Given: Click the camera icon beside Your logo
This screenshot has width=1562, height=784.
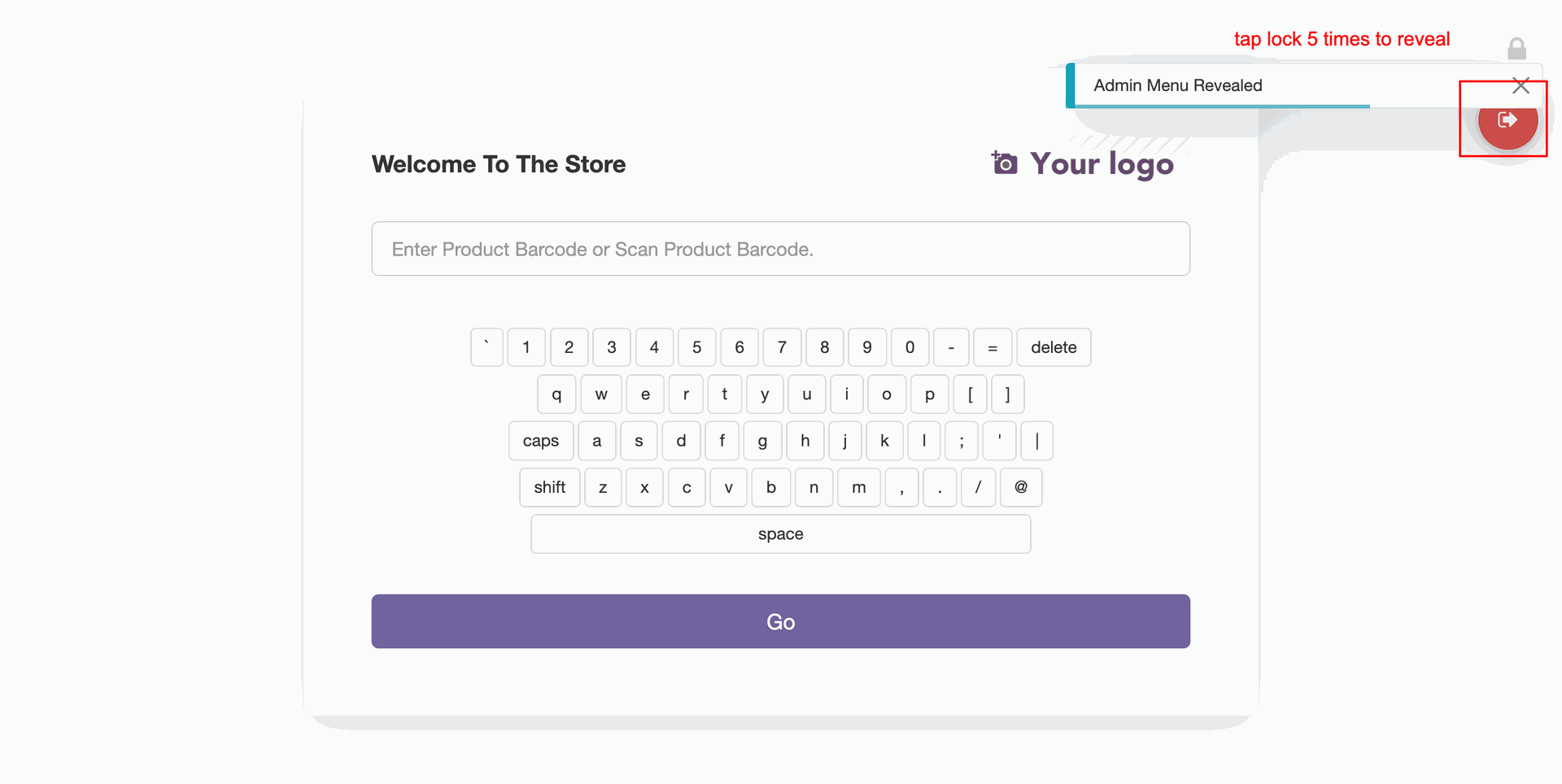Looking at the screenshot, I should 1004,163.
